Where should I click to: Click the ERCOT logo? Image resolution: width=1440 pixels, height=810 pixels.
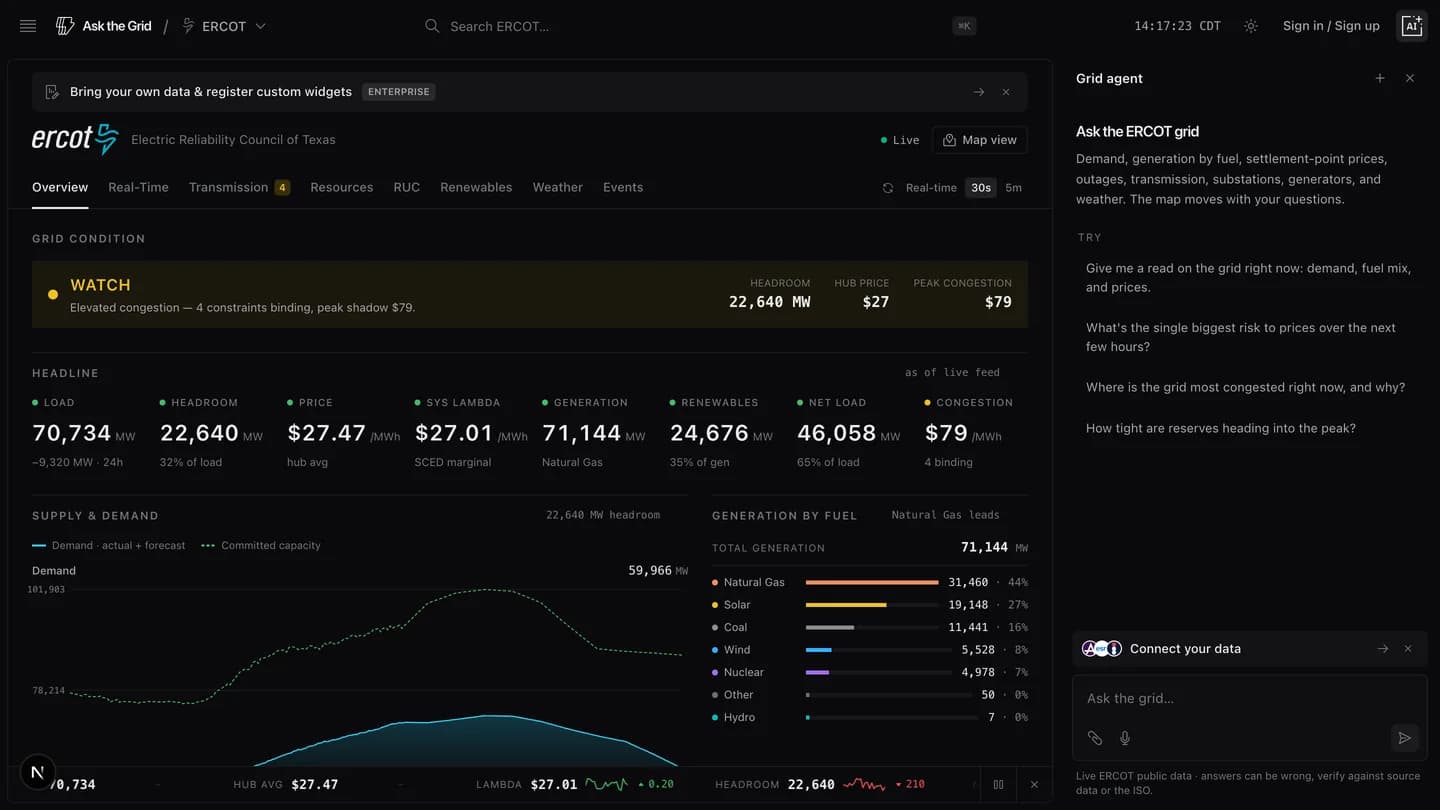tap(75, 139)
